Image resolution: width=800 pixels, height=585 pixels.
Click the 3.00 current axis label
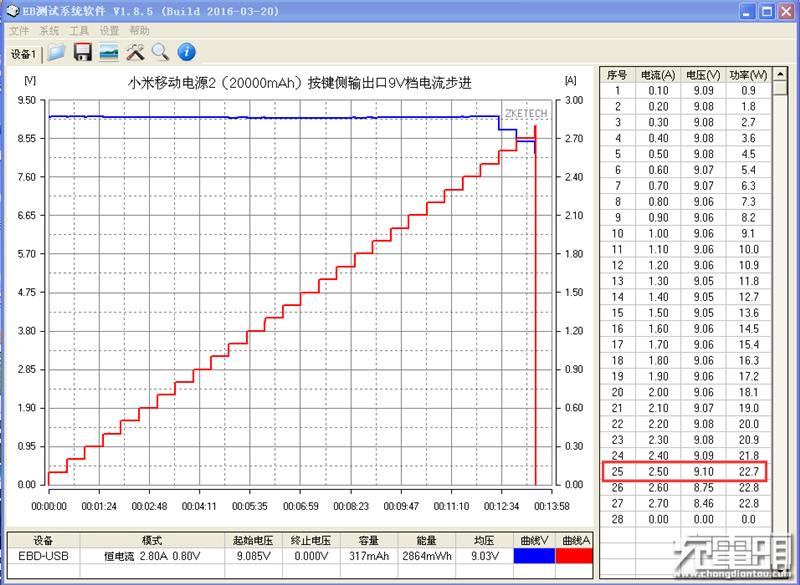pyautogui.click(x=573, y=100)
